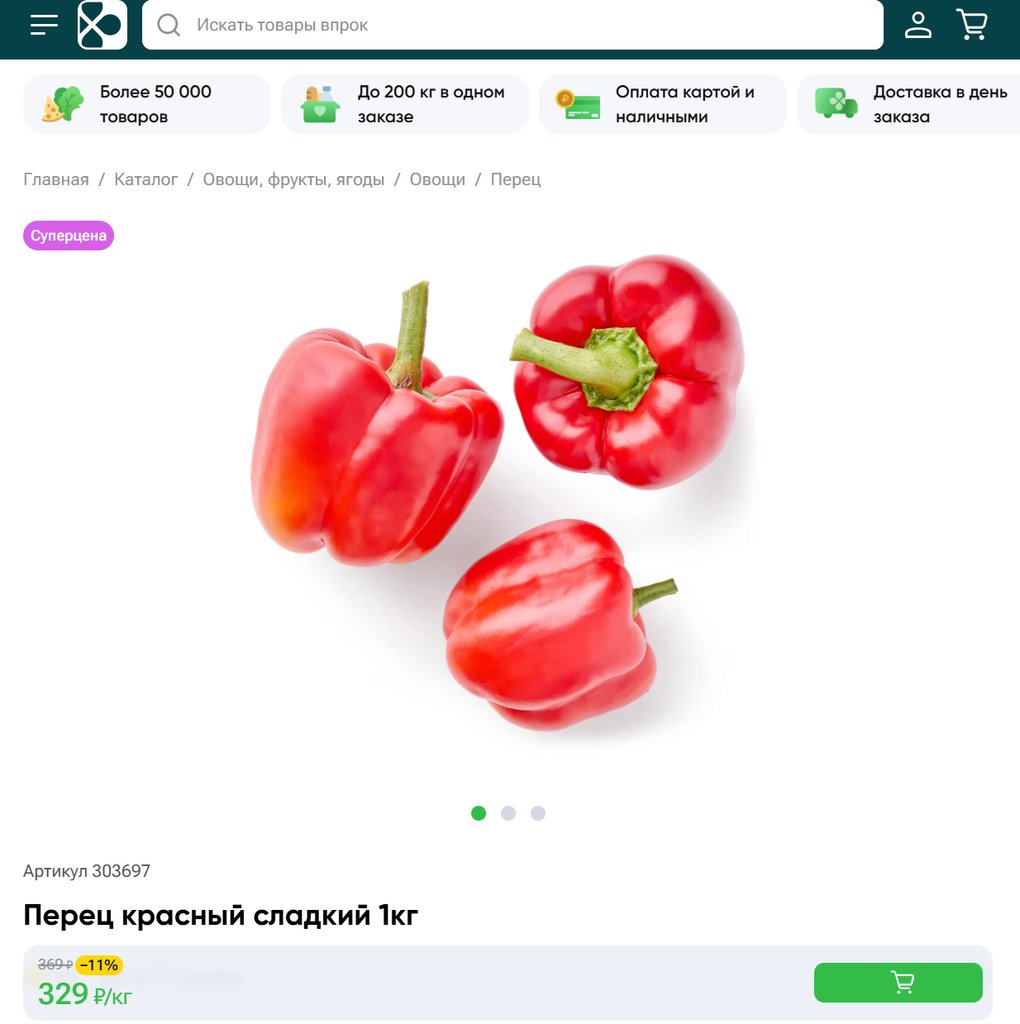Open 'Овощи, фрукты, ягоды' breadcrumb
The image size is (1020, 1024).
293,180
